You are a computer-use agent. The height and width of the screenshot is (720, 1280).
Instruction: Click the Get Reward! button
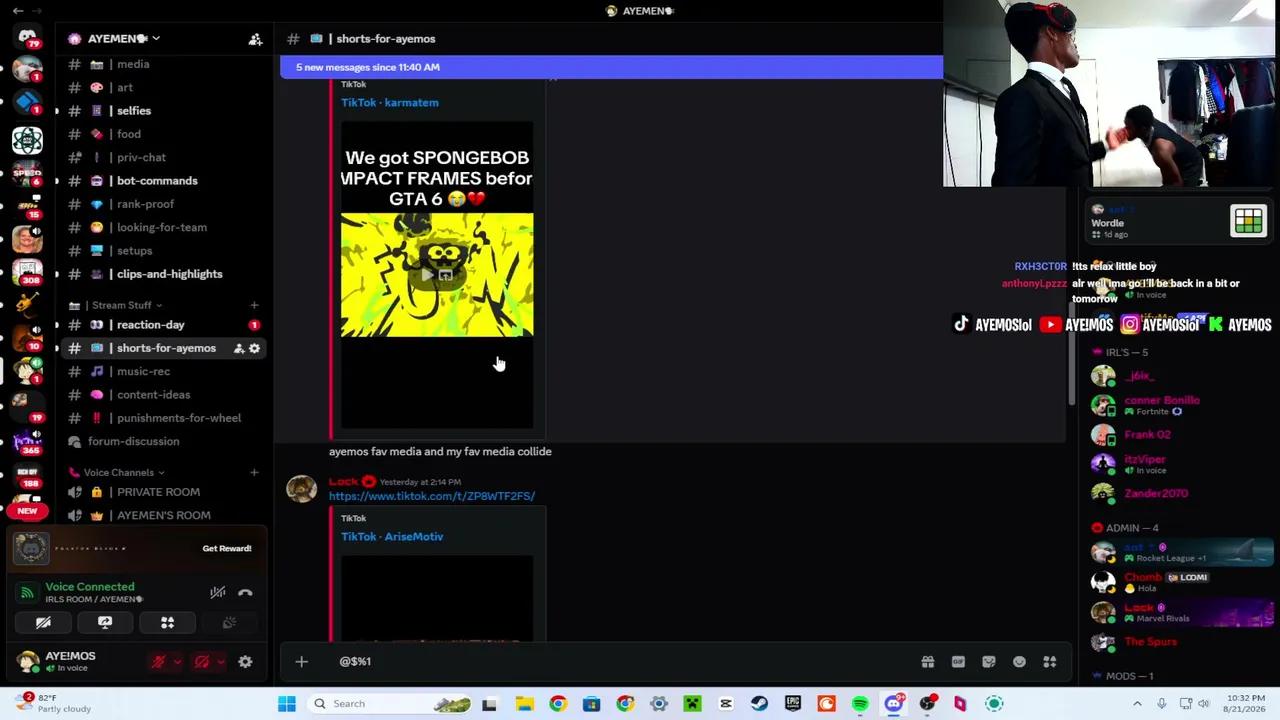coord(227,548)
